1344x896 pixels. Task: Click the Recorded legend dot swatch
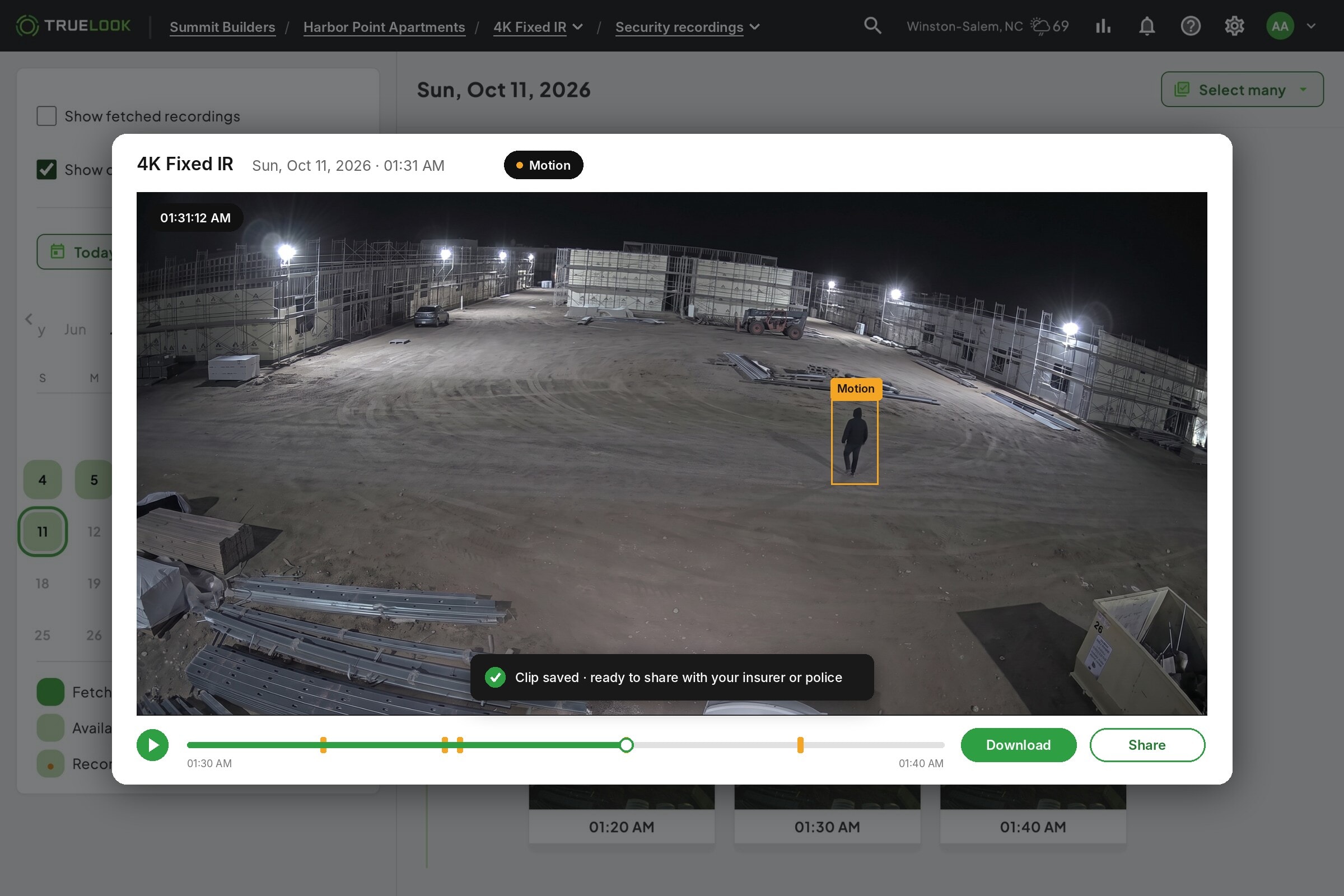[50, 763]
